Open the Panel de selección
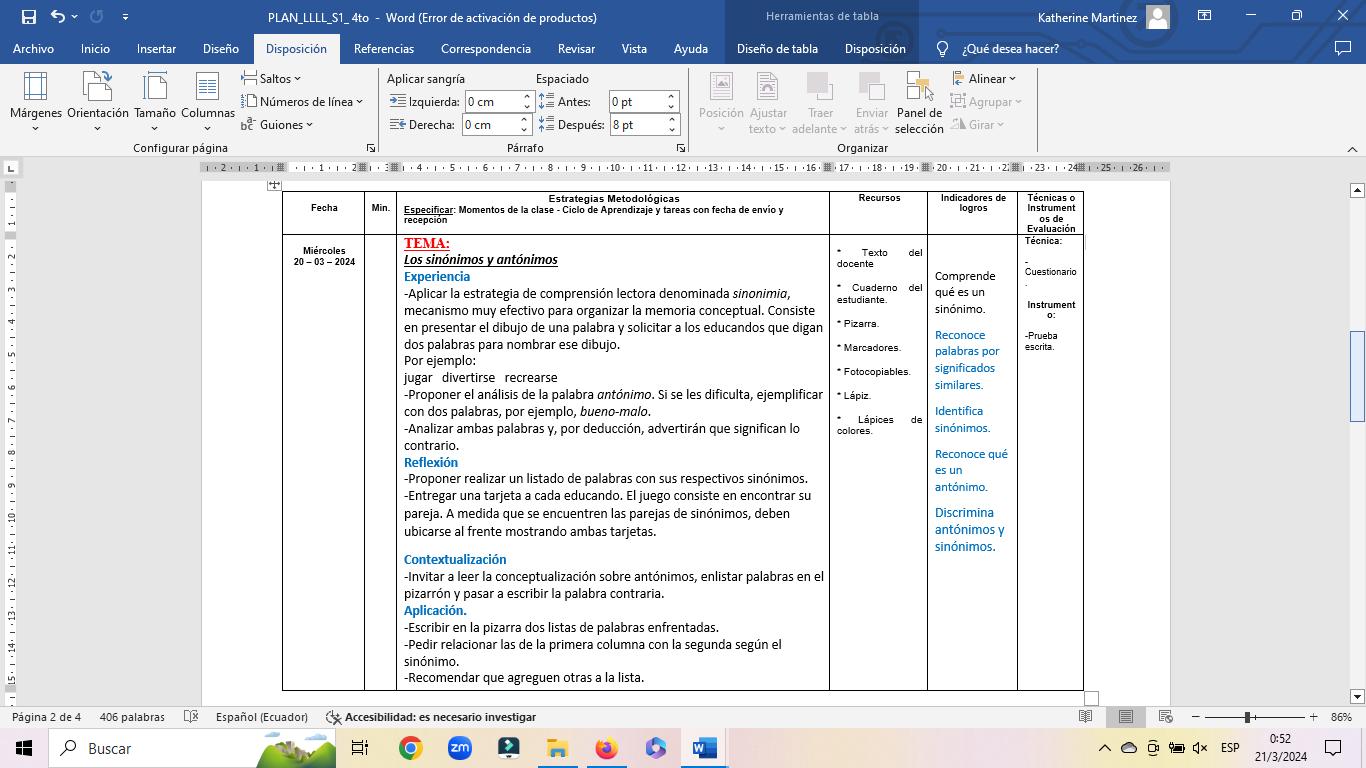The width and height of the screenshot is (1366, 768). [x=919, y=101]
